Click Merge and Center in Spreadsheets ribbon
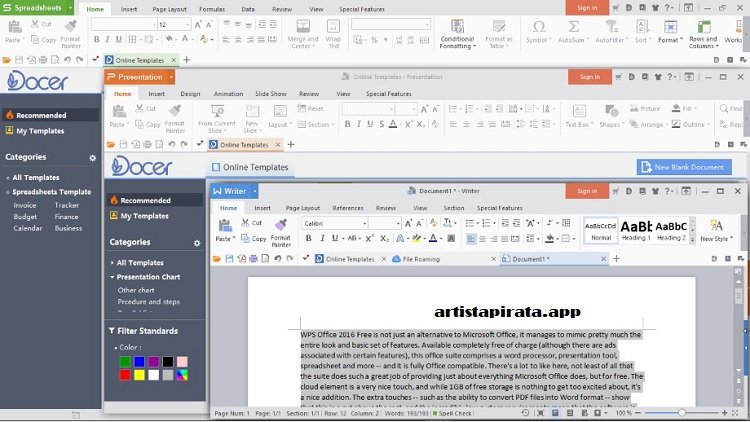 303,34
